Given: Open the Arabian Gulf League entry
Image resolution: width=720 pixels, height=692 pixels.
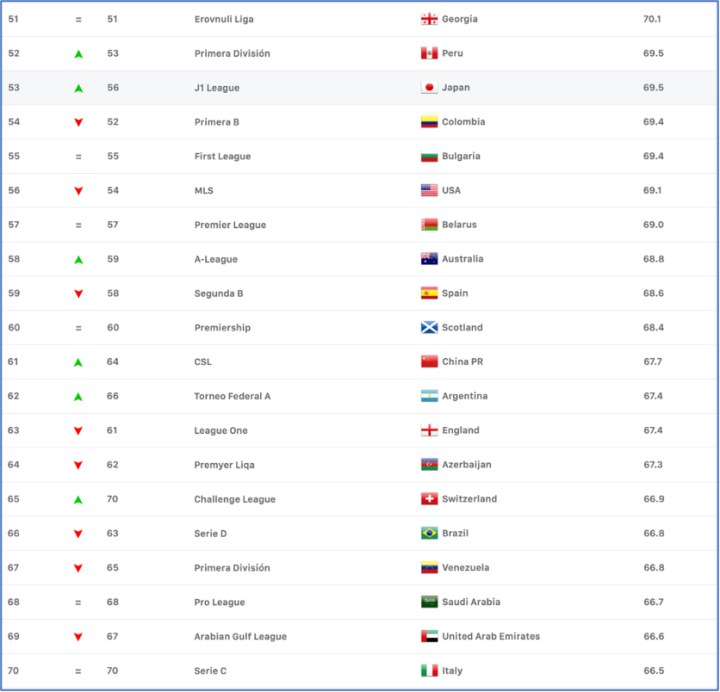Looking at the screenshot, I should tap(240, 636).
